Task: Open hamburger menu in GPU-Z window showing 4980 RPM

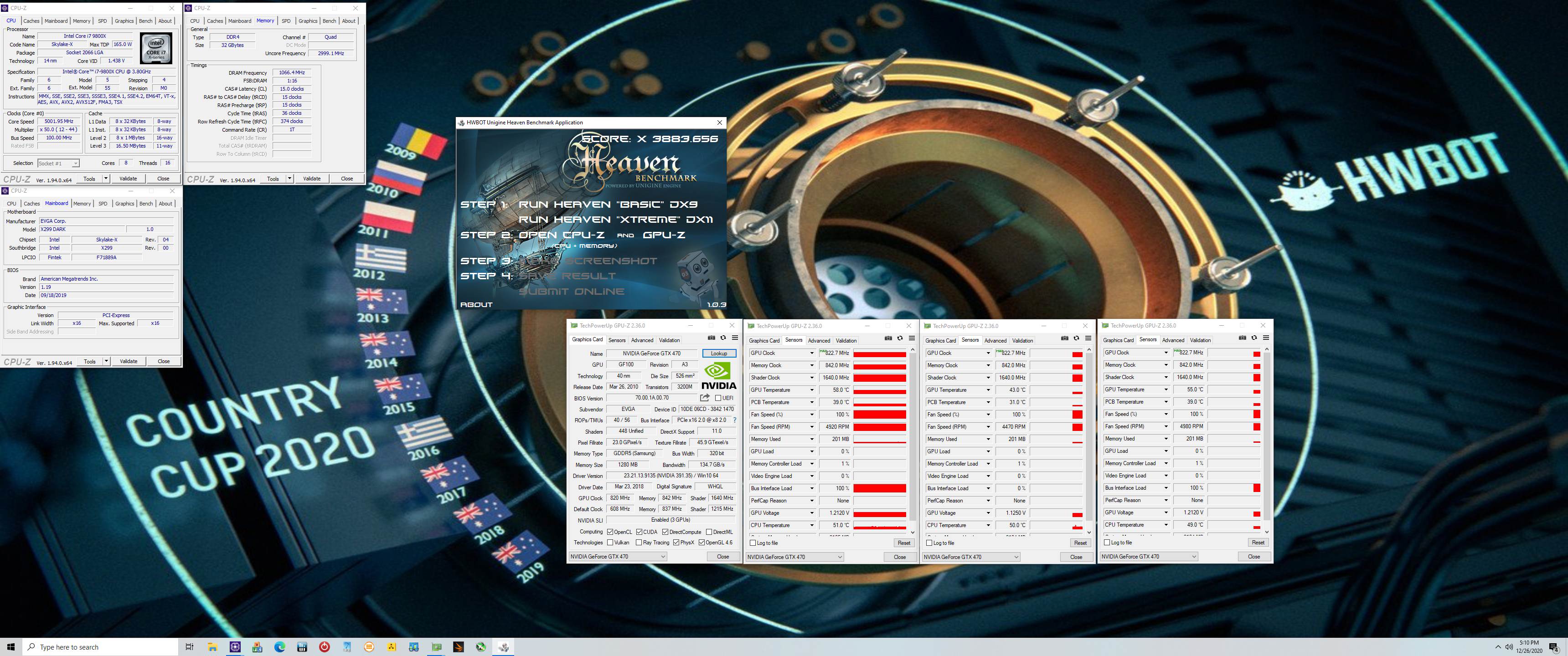Action: click(1265, 338)
